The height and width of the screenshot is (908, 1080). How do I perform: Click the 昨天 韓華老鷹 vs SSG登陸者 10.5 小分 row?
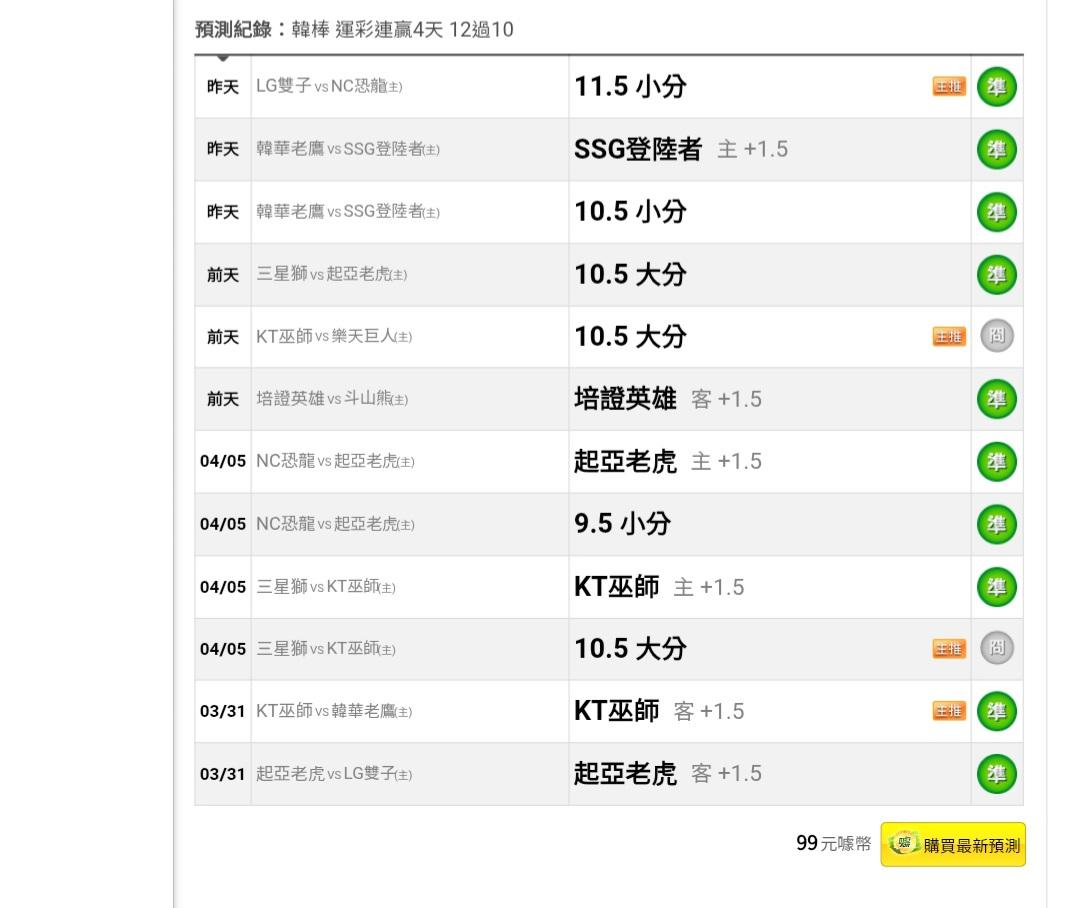point(630,212)
